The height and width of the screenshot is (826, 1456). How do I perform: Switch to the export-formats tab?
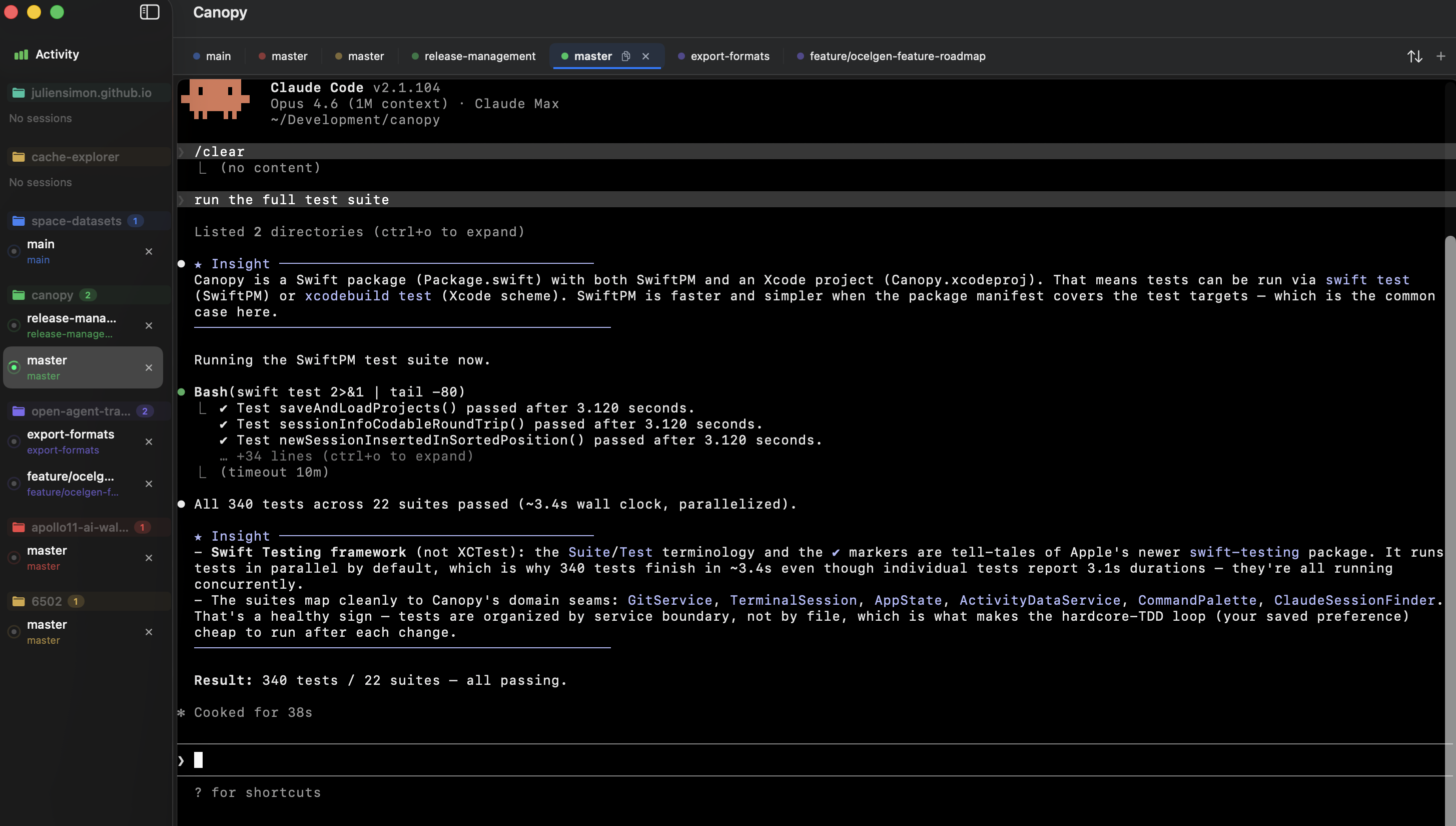point(723,56)
